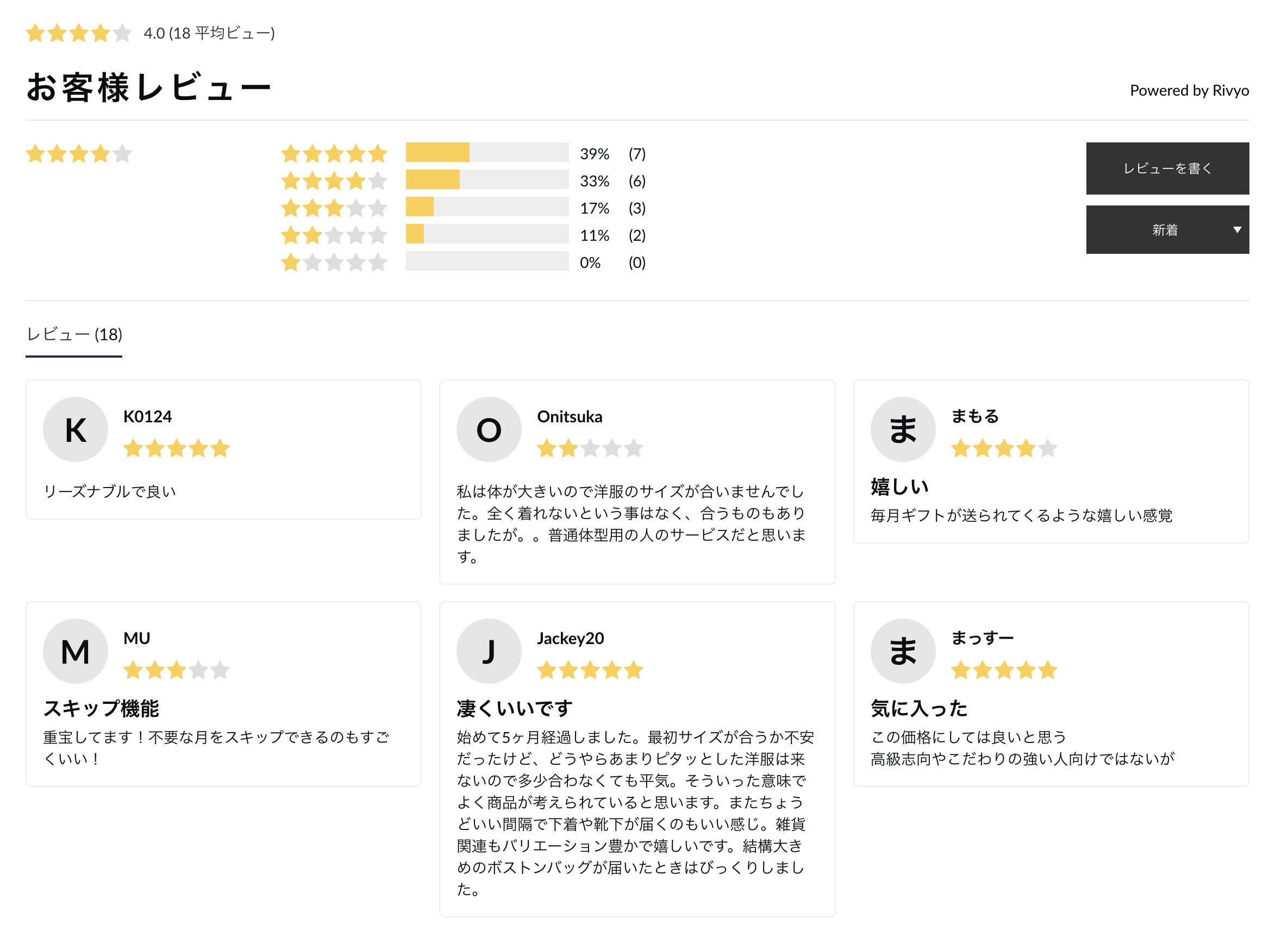Click the K avatar for K0124
The width and height of the screenshot is (1288, 949).
pyautogui.click(x=75, y=429)
